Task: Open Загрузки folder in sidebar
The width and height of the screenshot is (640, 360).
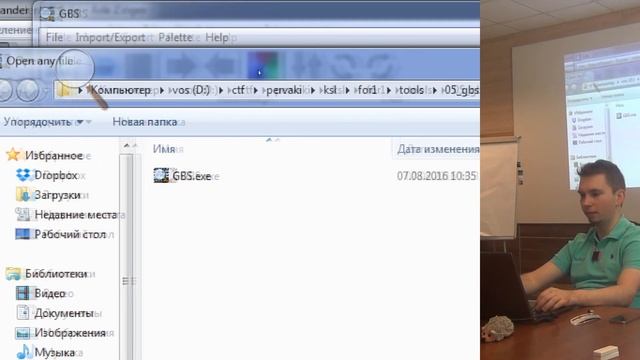Action: coord(57,195)
